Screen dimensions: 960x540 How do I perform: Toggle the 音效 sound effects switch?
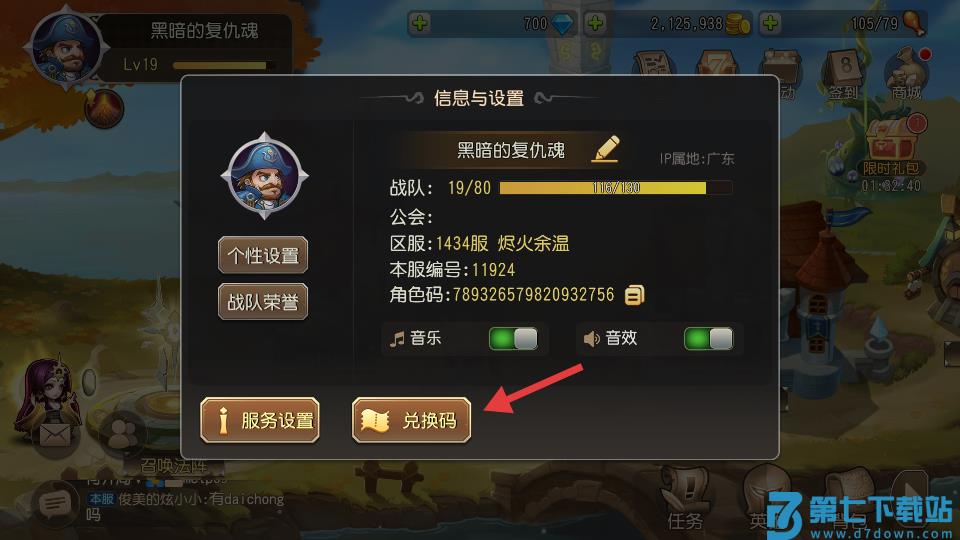pyautogui.click(x=708, y=339)
